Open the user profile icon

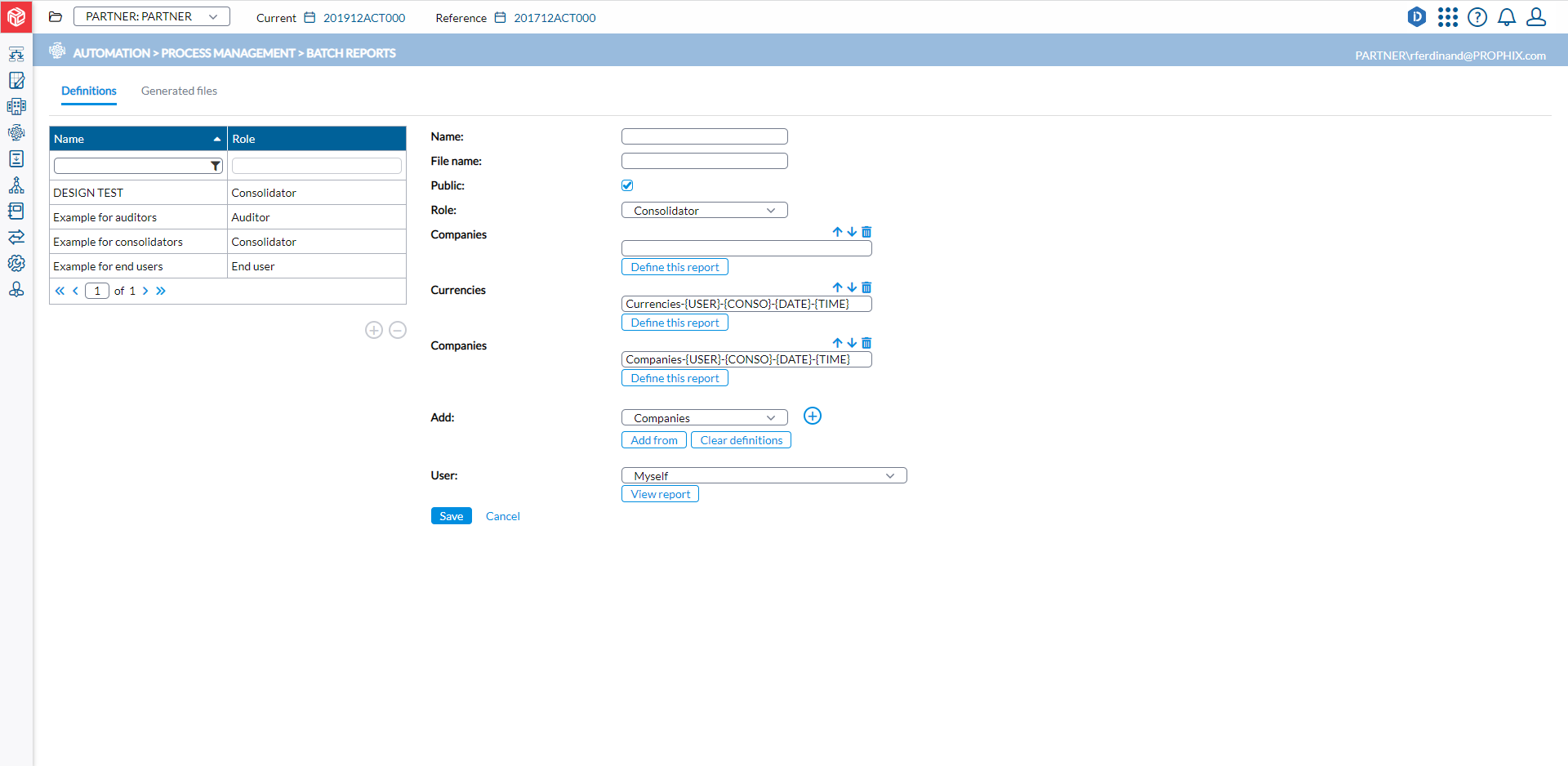tap(1536, 17)
